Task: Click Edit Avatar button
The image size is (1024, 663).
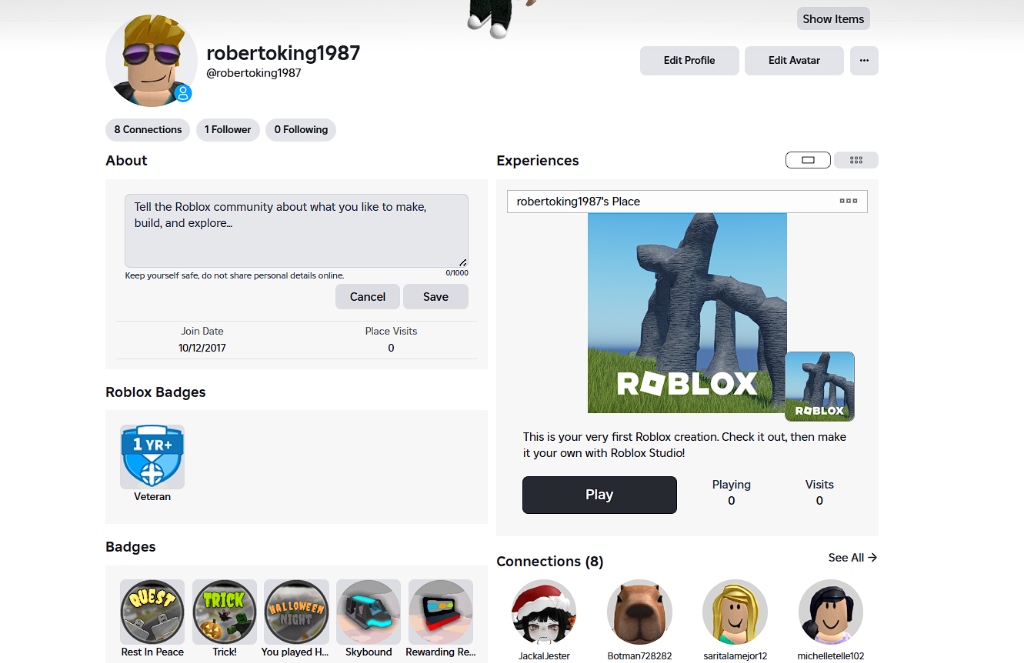Action: click(794, 60)
